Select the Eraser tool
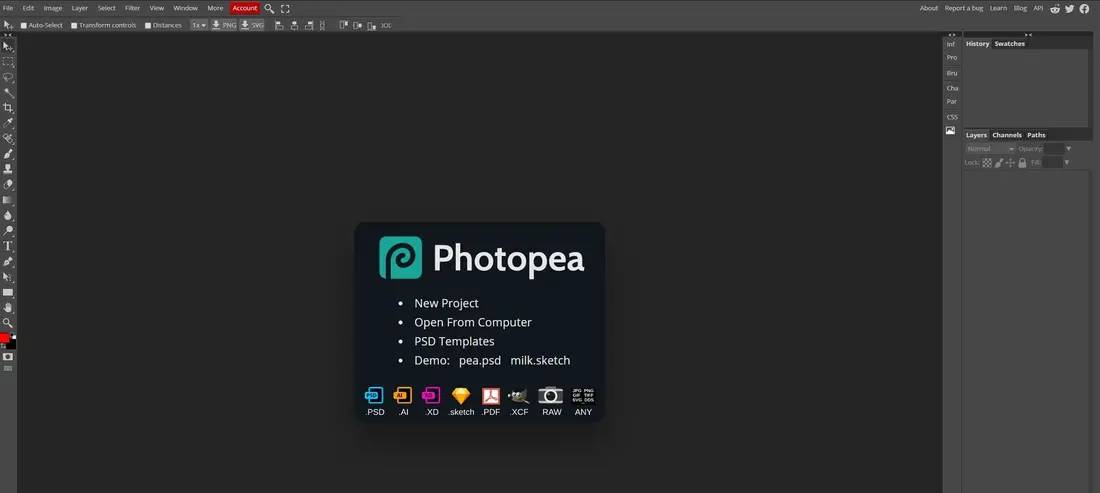 click(8, 184)
